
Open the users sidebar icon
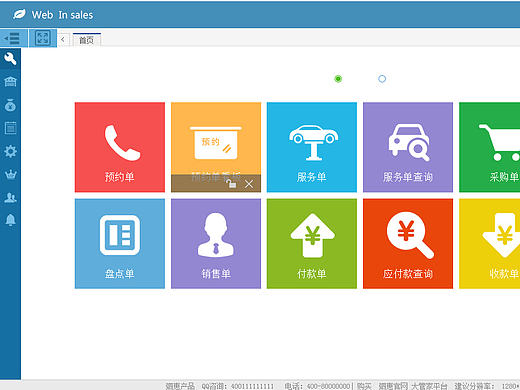point(10,198)
